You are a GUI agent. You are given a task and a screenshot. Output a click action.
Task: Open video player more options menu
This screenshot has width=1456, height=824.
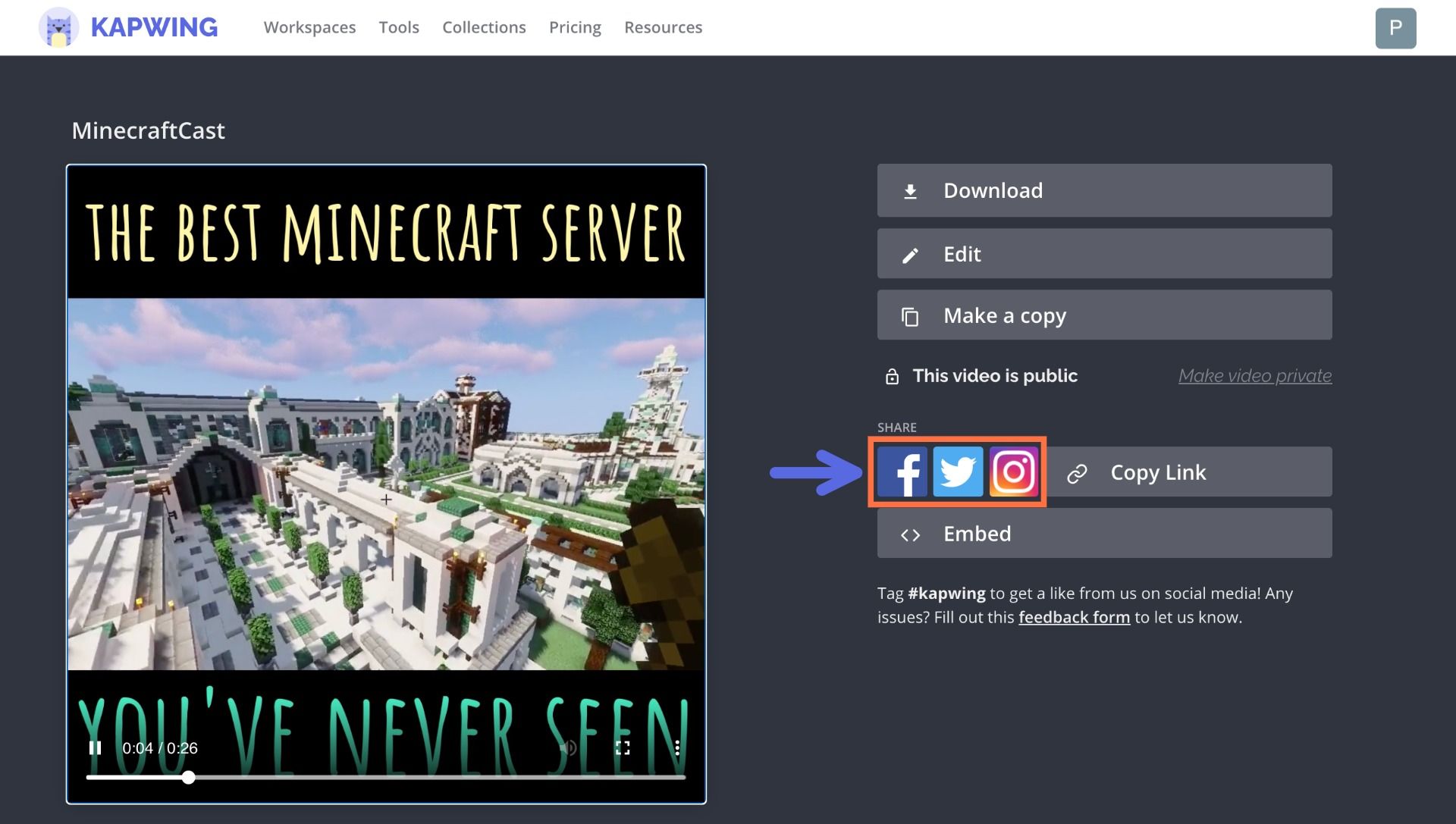pos(676,748)
